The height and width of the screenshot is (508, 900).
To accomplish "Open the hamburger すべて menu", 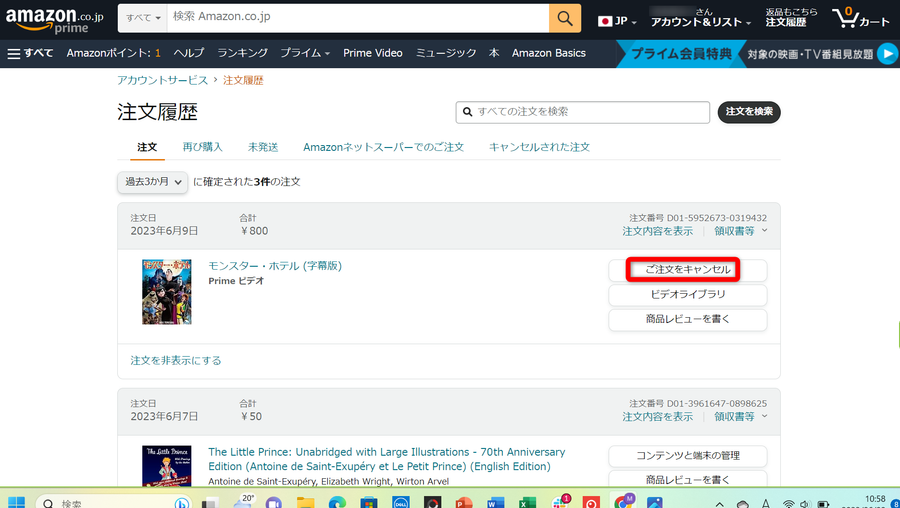I will [x=30, y=53].
